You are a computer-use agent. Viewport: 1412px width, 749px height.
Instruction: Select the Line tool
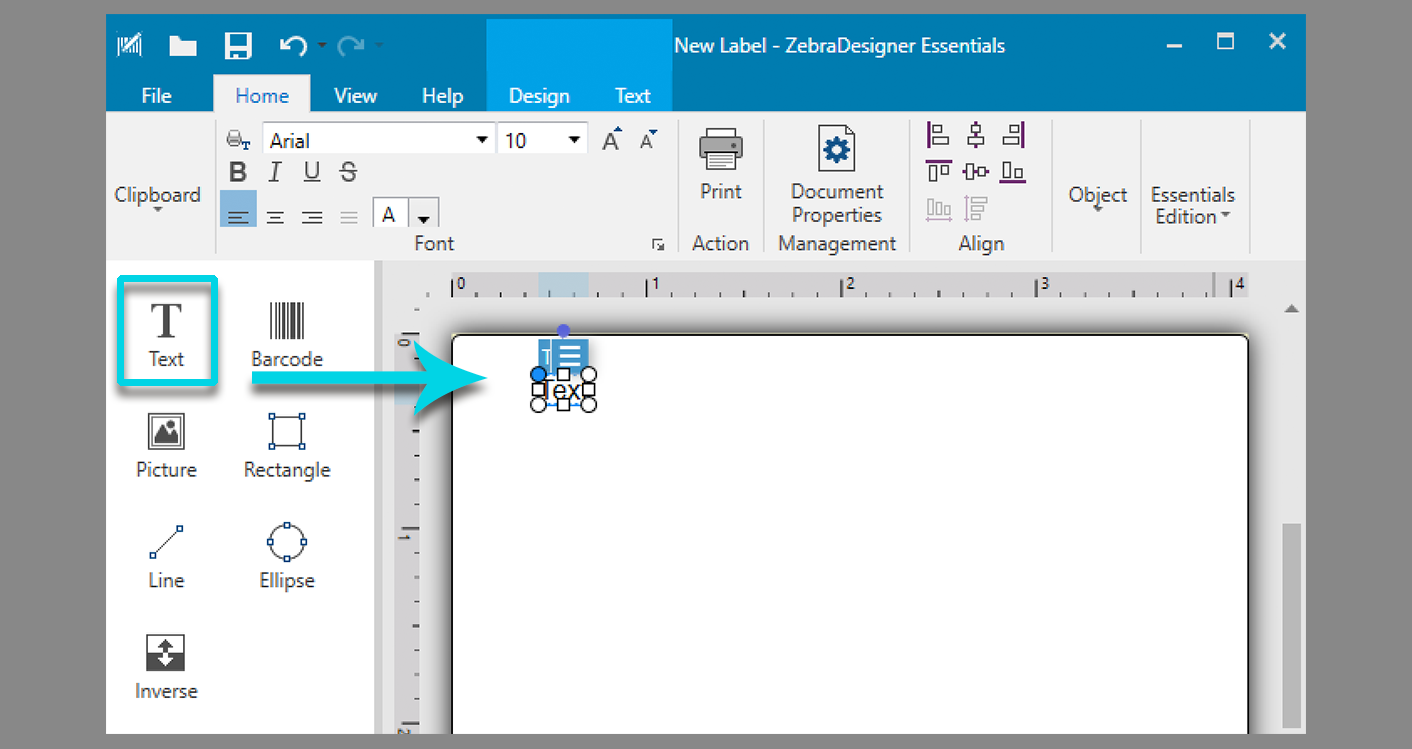coord(166,555)
